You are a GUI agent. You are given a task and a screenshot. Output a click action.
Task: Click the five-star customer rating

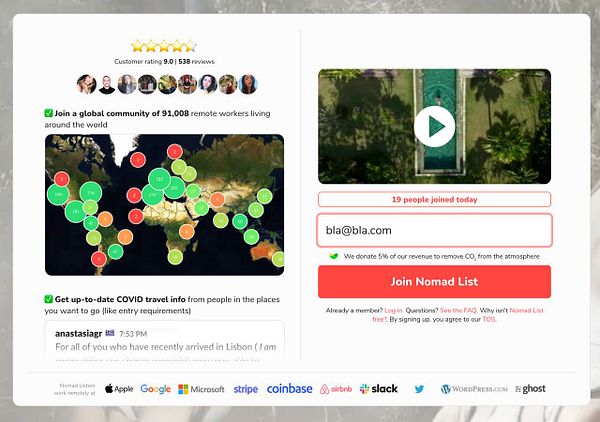(164, 47)
